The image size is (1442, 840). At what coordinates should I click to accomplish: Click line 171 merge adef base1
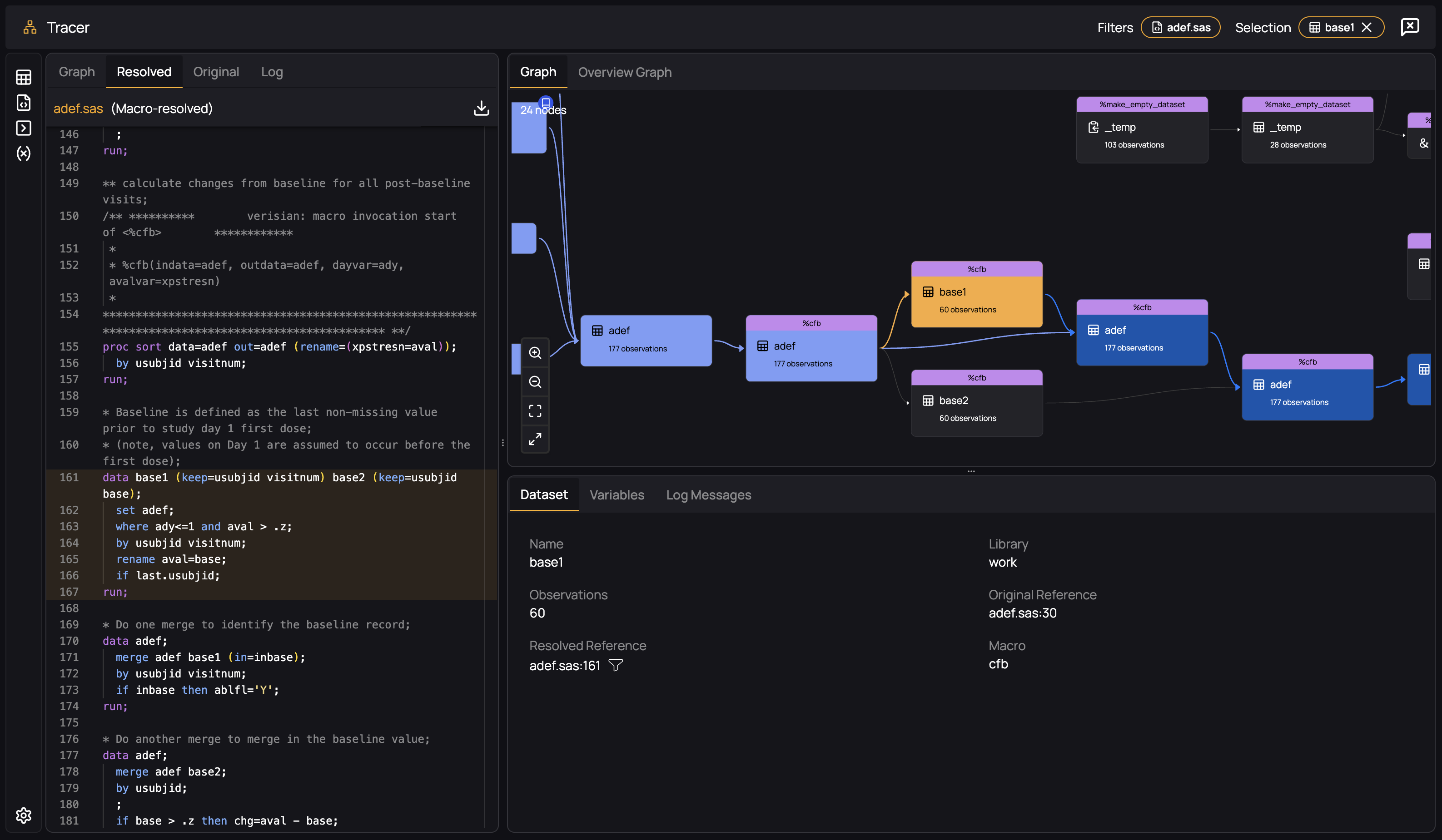coord(211,657)
